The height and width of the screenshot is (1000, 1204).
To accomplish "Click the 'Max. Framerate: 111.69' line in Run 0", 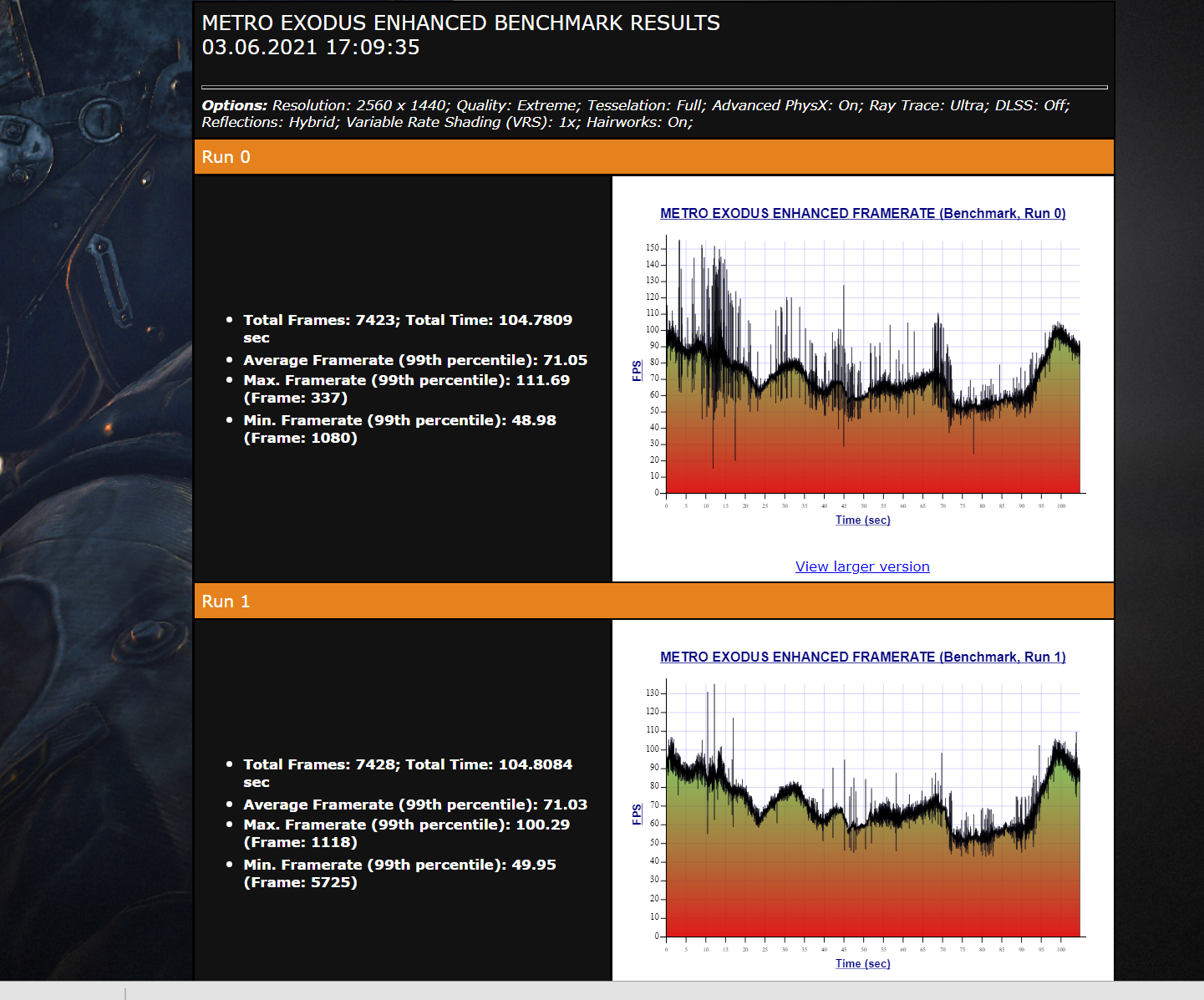I will click(407, 388).
